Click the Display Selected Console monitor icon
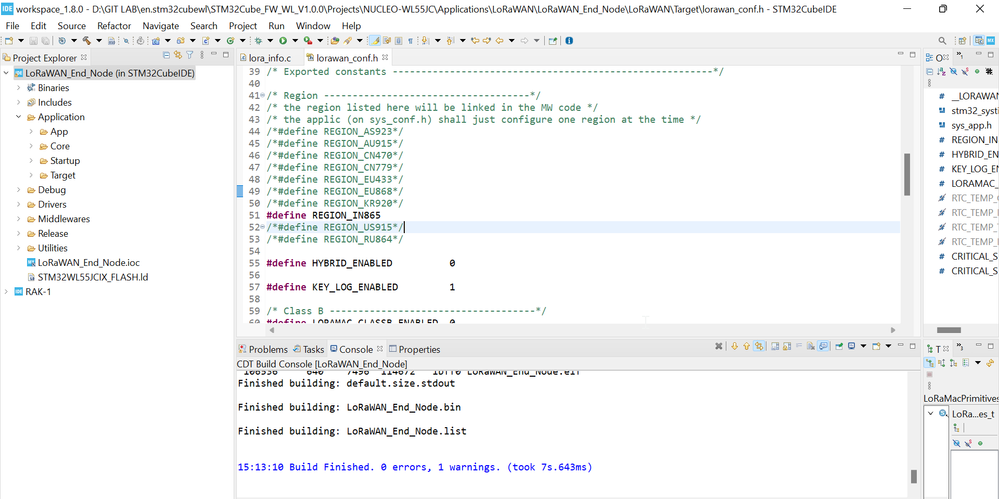The width and height of the screenshot is (999, 499). coord(851,346)
